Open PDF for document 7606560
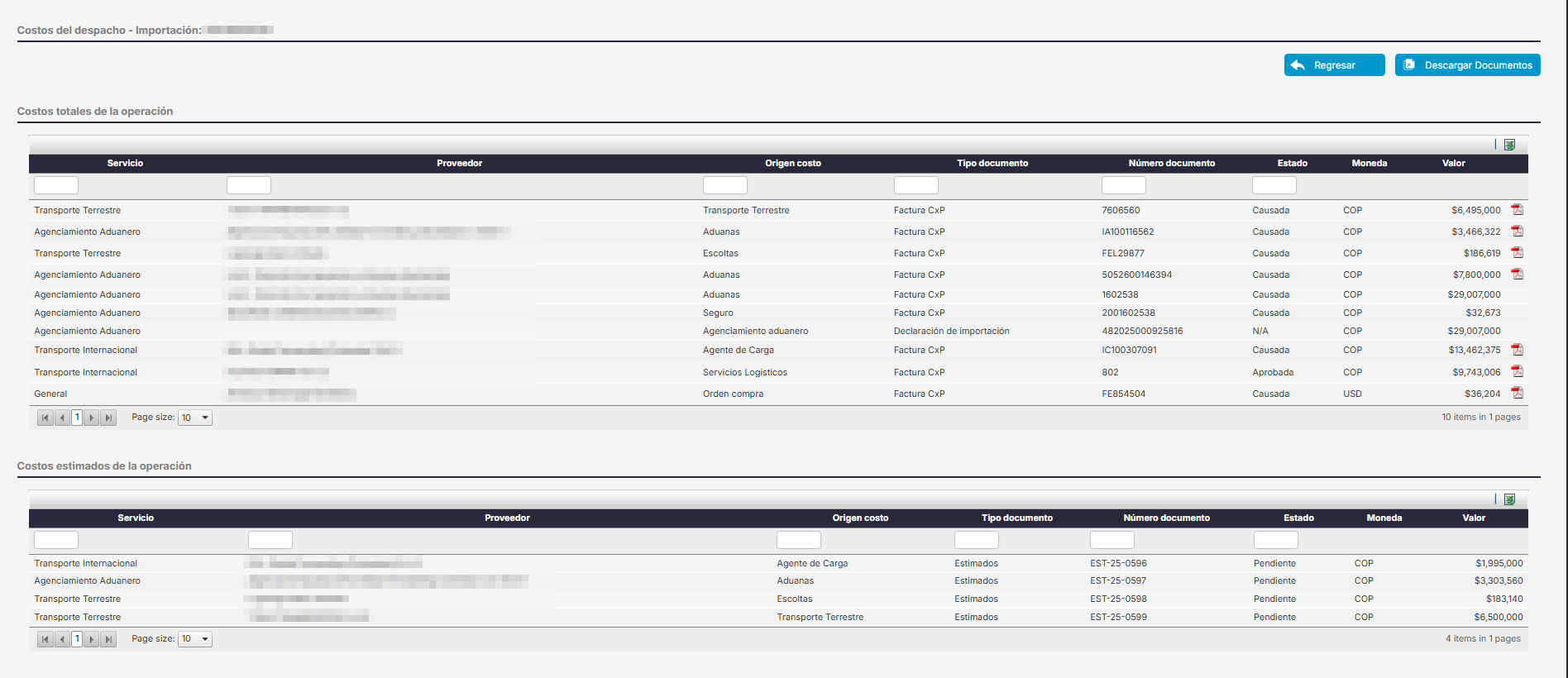 (1517, 210)
